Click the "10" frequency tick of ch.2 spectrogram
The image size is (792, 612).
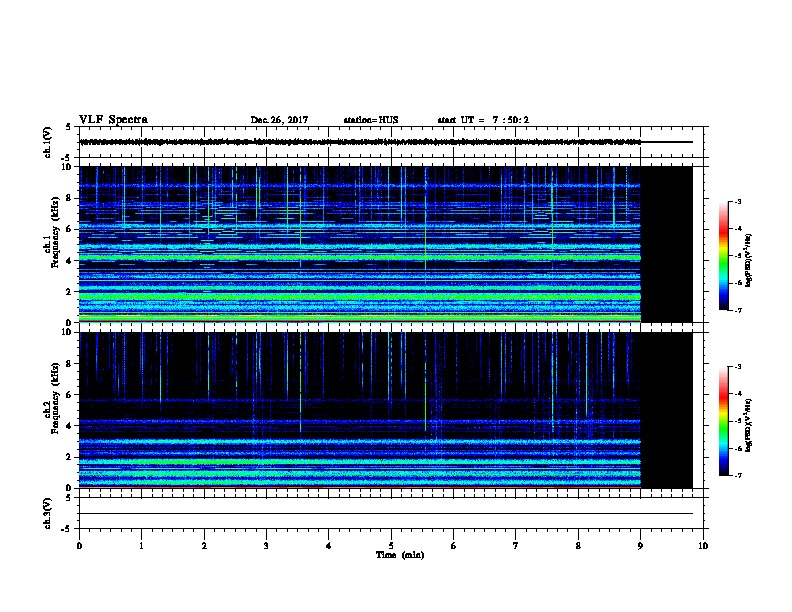click(x=68, y=332)
